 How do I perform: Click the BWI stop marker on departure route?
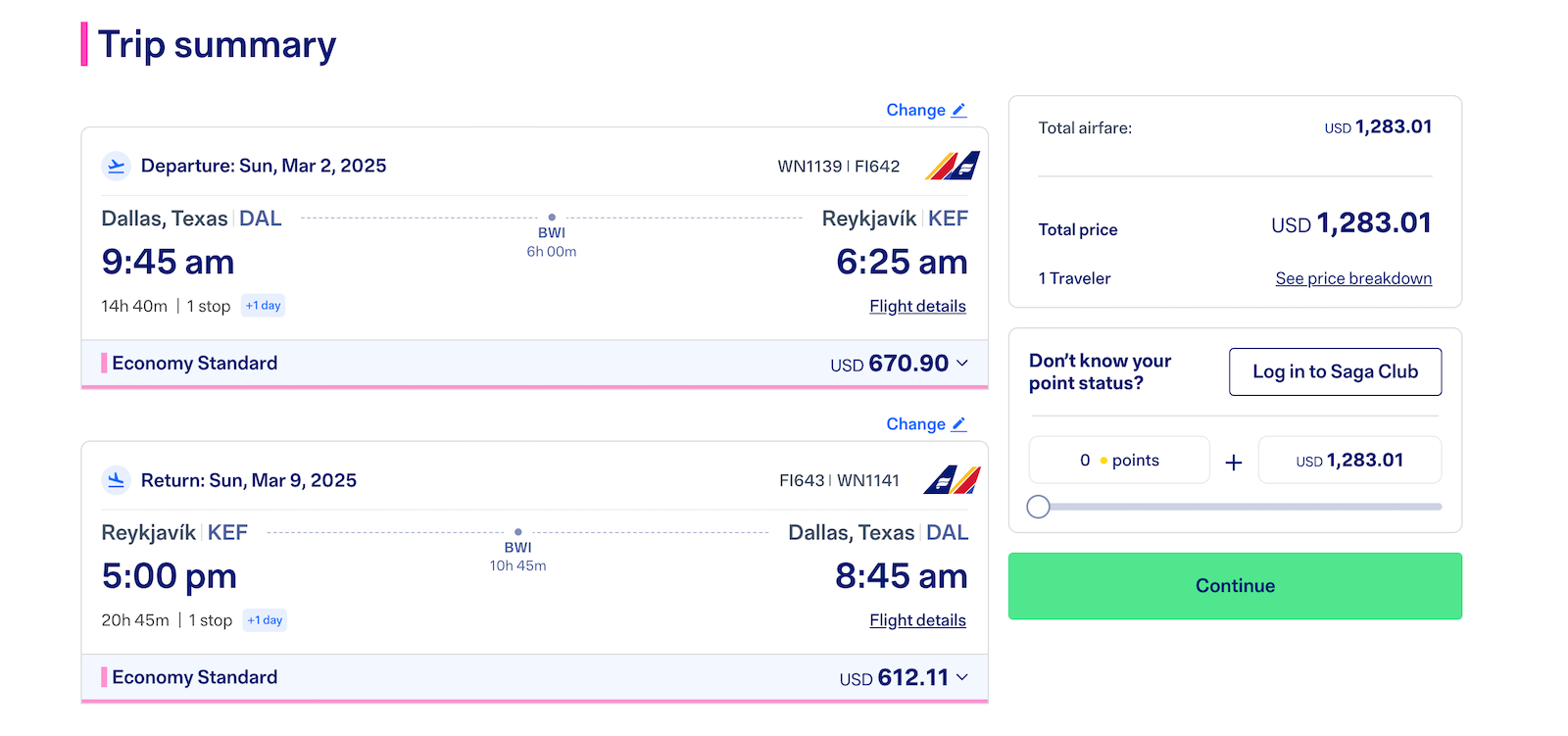pos(552,218)
